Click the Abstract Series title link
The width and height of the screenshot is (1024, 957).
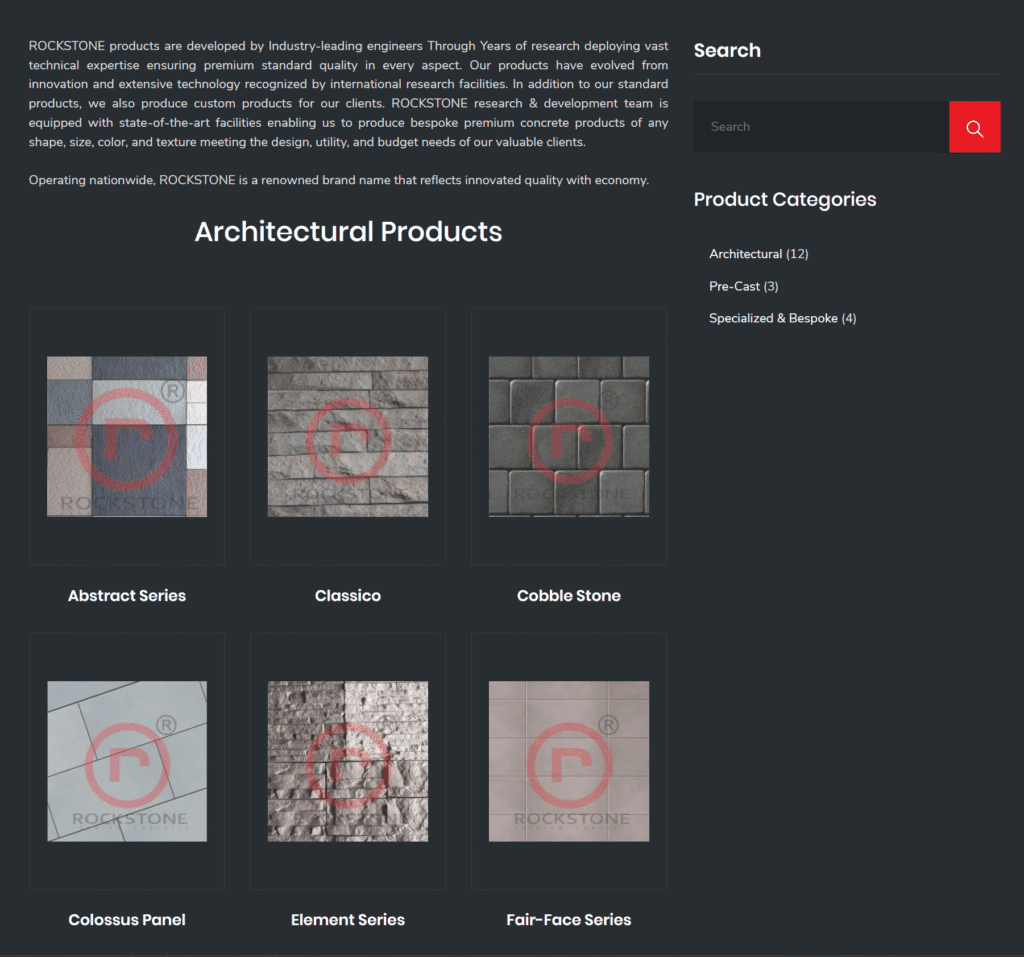(127, 595)
